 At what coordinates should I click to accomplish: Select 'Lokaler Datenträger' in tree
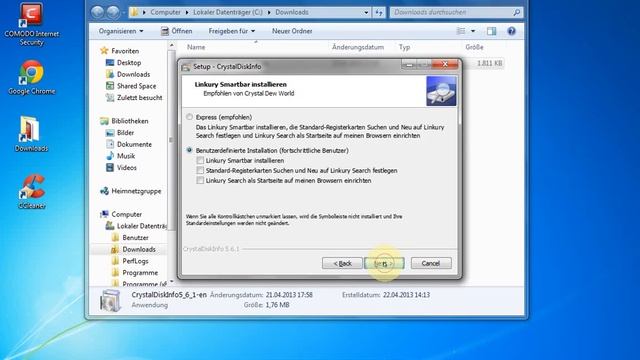click(142, 226)
